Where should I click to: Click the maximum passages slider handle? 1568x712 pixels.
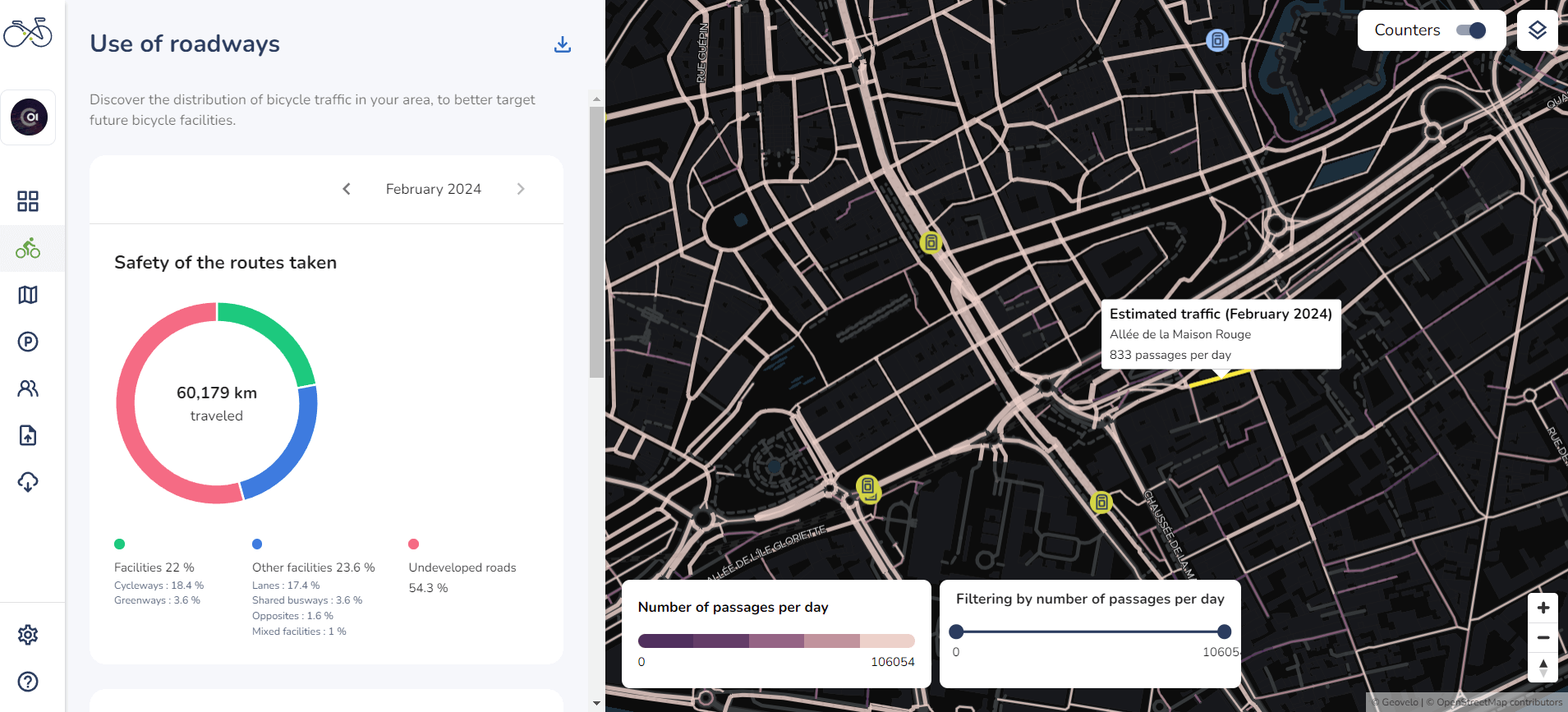pyautogui.click(x=1224, y=632)
